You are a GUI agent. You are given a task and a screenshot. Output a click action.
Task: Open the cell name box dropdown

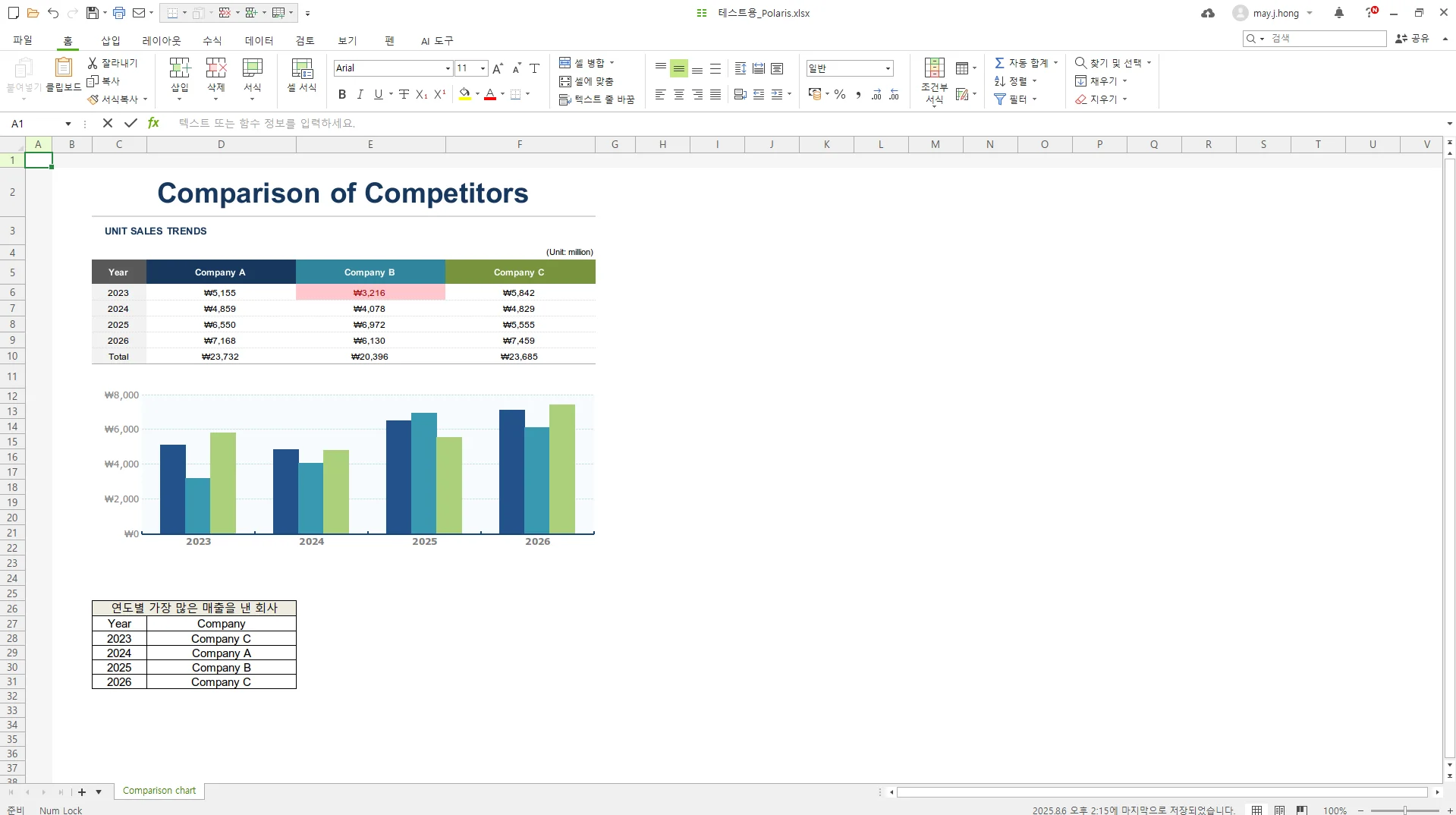(68, 124)
